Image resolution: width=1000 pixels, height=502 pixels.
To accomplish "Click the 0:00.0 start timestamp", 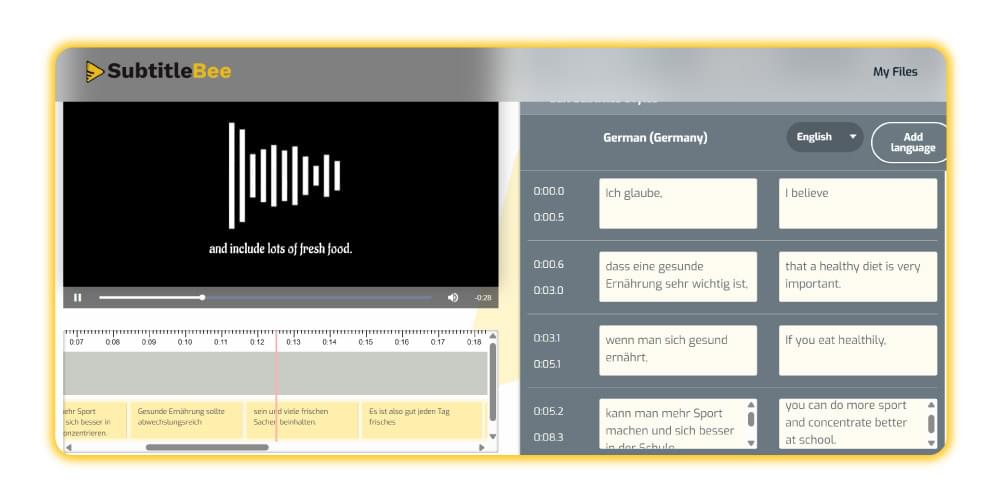I will click(x=548, y=191).
